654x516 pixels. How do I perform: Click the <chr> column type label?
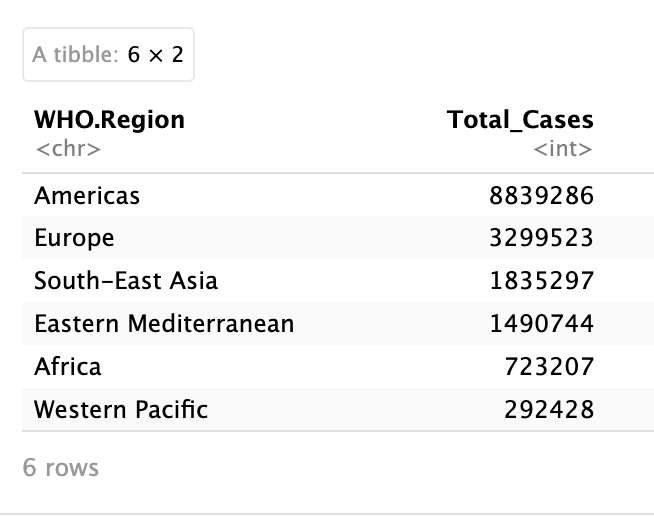coord(67,149)
